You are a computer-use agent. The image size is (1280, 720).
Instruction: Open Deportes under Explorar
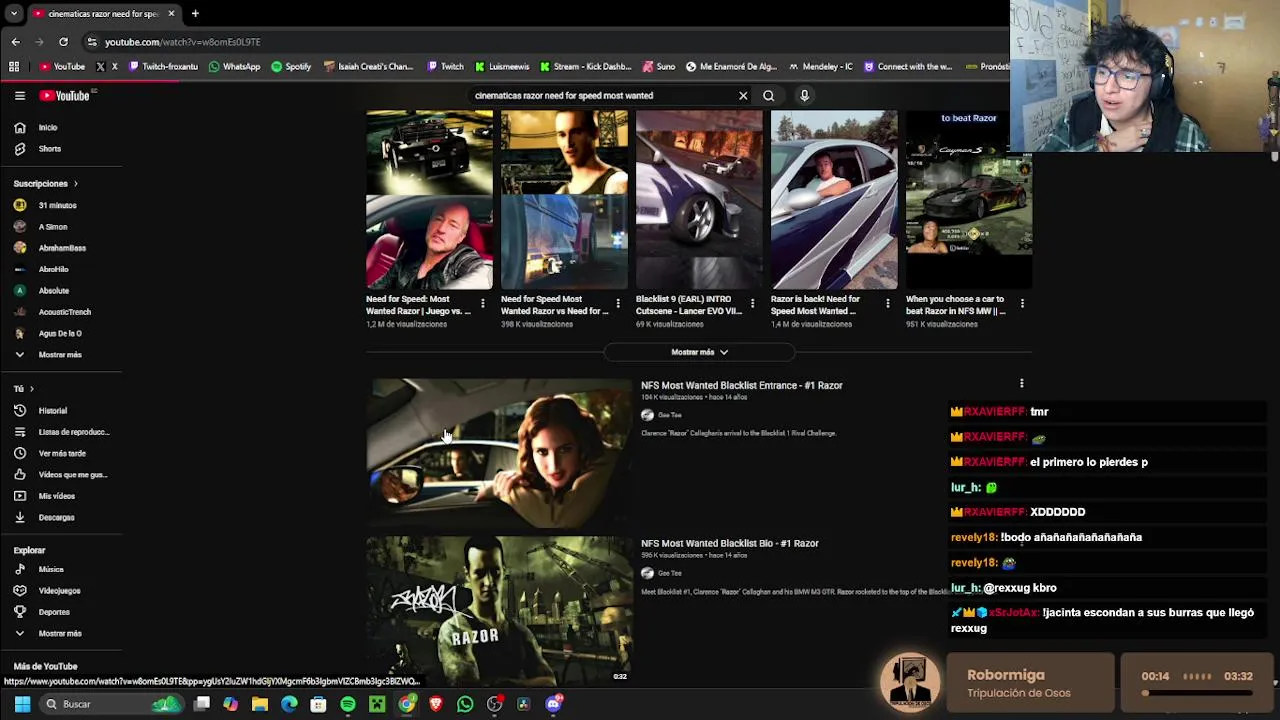pos(54,612)
